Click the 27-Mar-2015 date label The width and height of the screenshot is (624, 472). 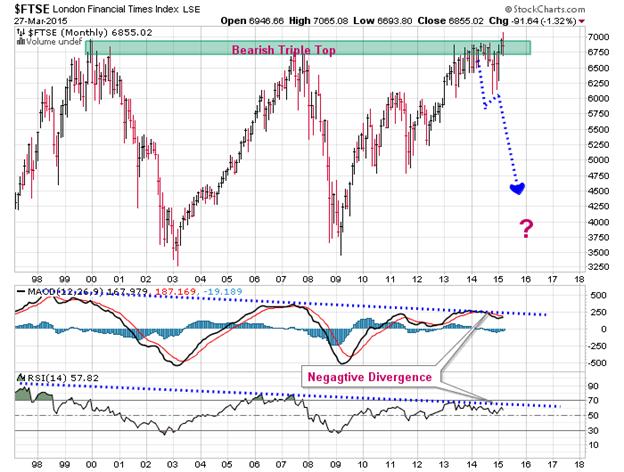point(41,21)
